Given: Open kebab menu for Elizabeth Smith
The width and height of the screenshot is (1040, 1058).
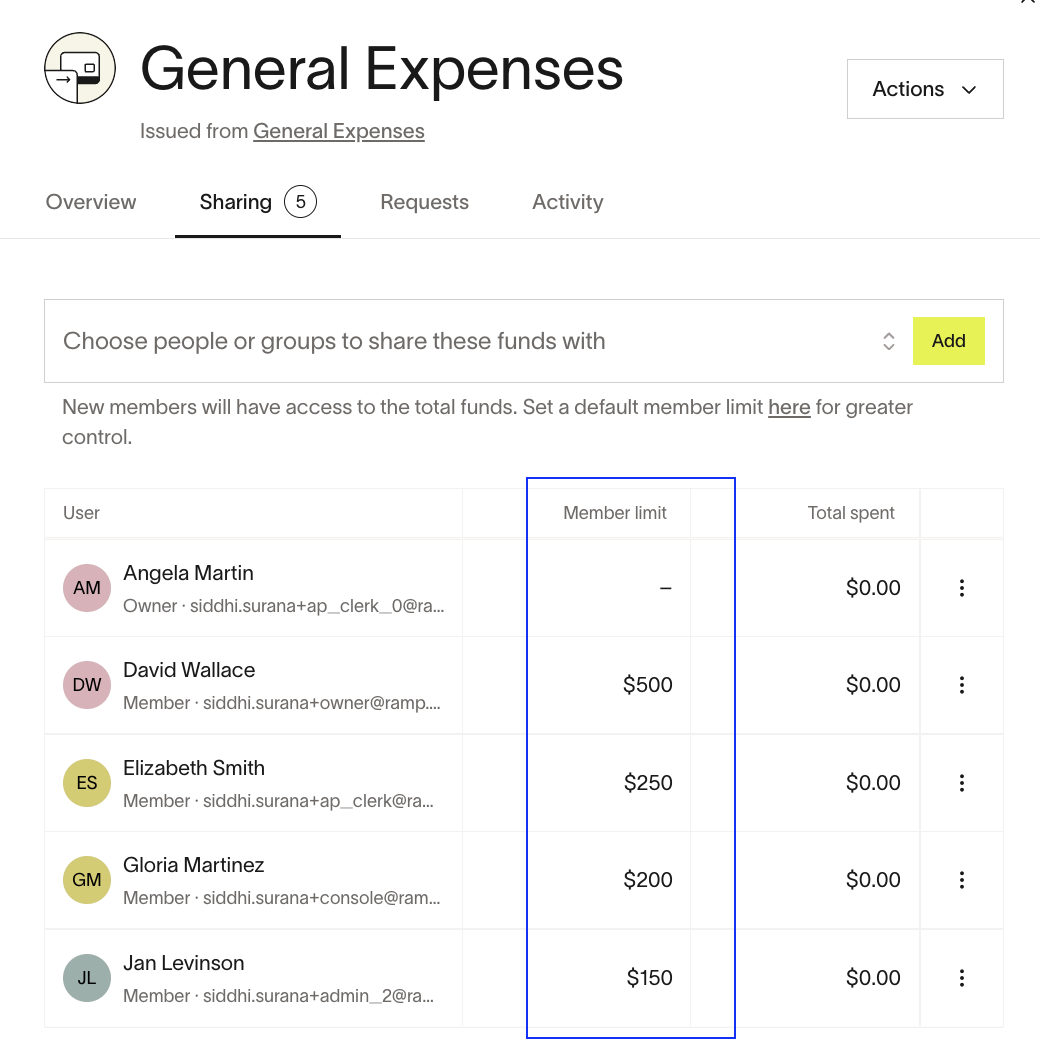Looking at the screenshot, I should 961,783.
